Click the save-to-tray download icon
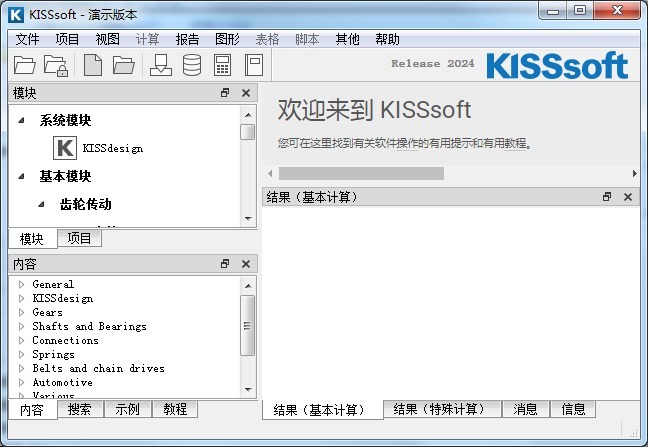648x447 pixels. pos(160,66)
